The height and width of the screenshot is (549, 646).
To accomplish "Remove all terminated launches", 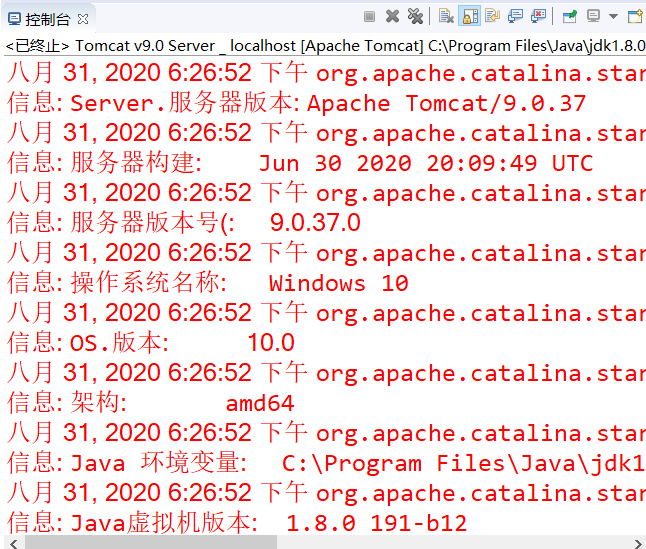I will 415,16.
